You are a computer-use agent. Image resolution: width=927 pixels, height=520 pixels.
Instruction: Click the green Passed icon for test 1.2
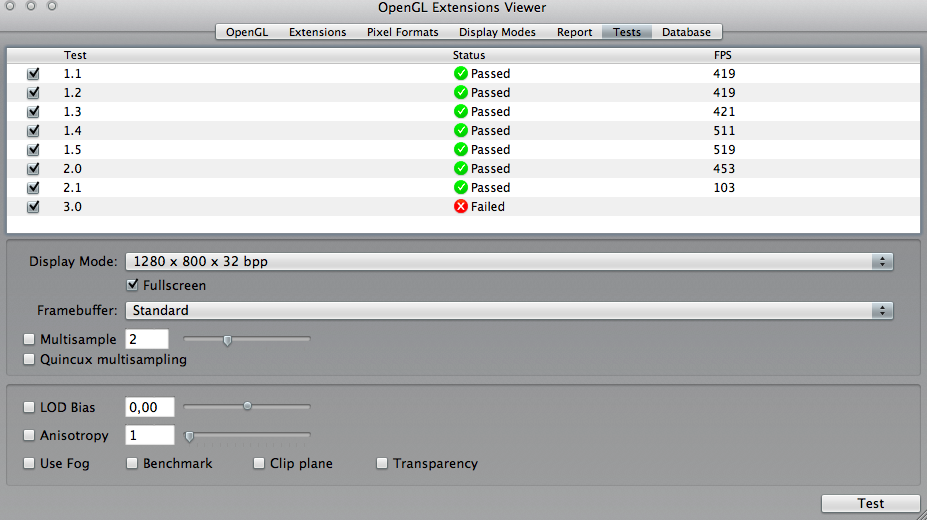pyautogui.click(x=461, y=92)
